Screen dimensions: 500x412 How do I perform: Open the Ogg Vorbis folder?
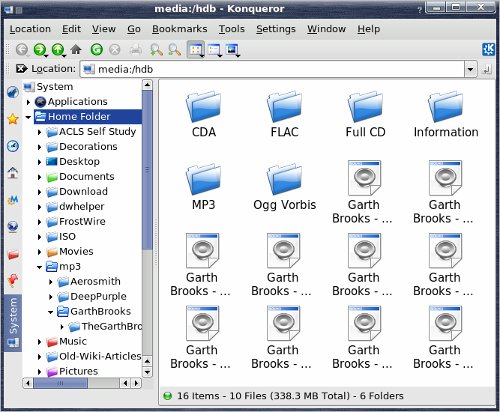(x=284, y=187)
